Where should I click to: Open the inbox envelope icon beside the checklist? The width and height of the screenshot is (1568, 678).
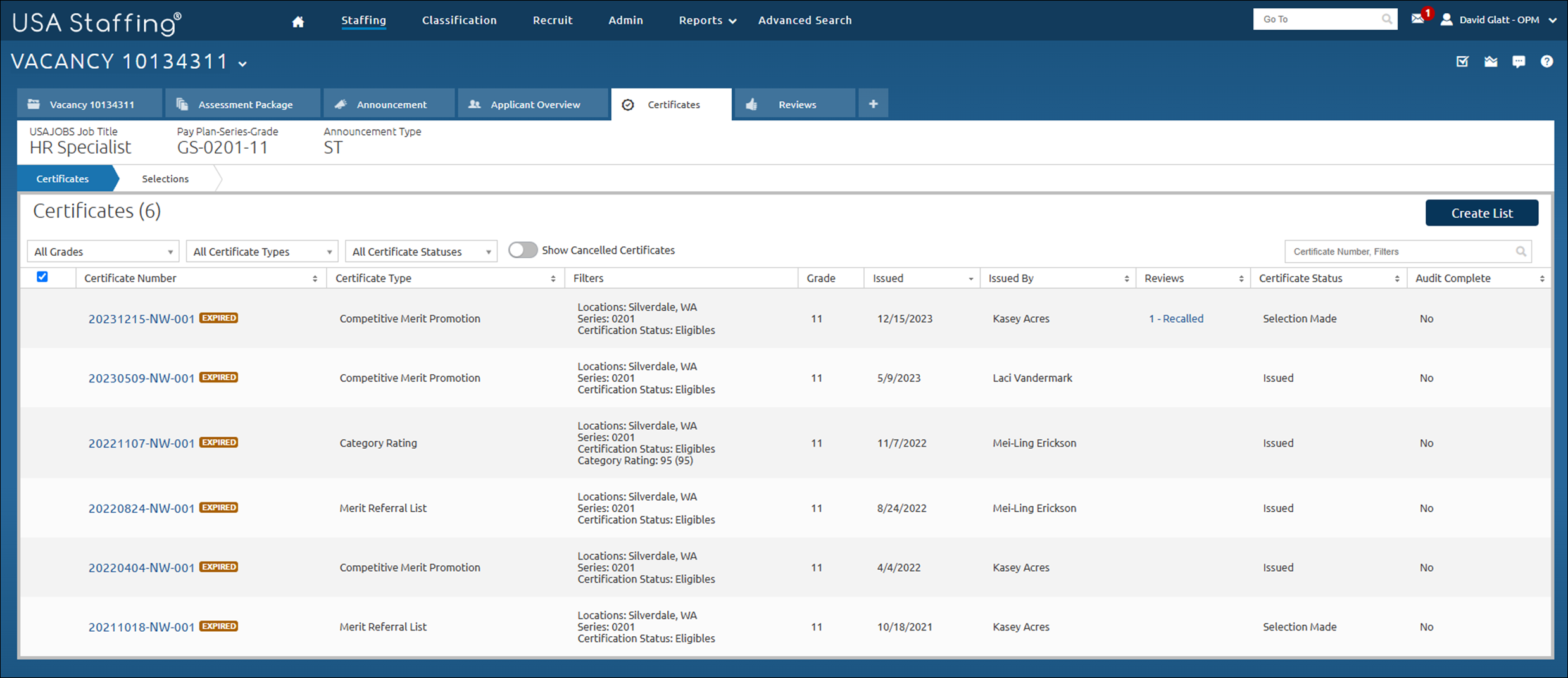point(1491,61)
